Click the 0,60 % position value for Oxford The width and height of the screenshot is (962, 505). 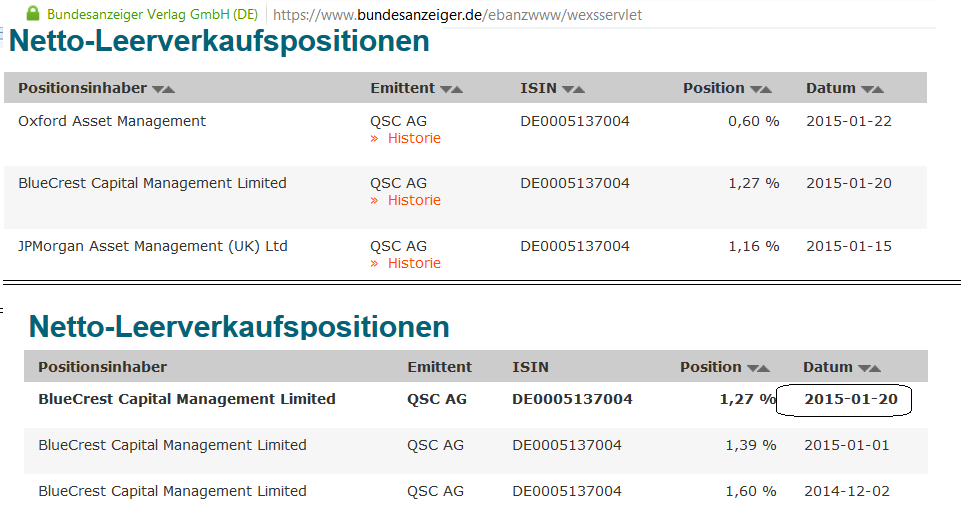point(753,121)
